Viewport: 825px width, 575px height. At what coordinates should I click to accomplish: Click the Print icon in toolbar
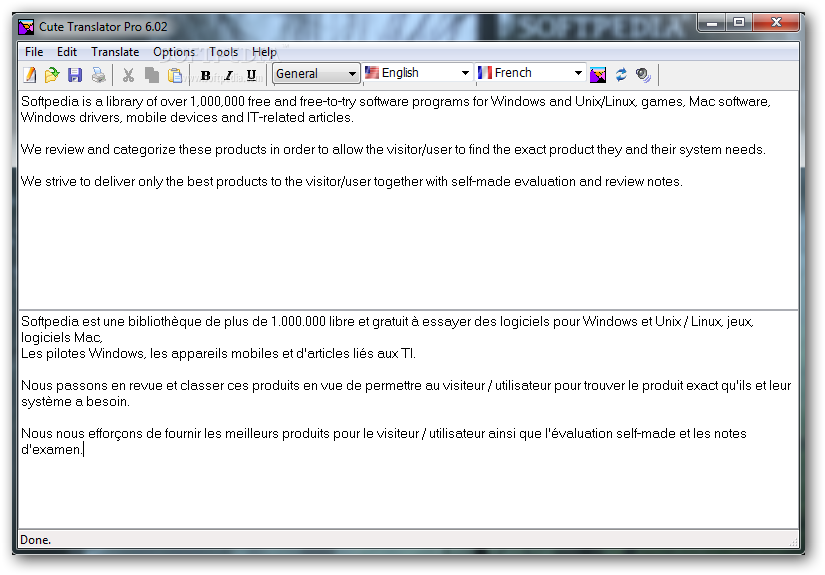coord(98,75)
